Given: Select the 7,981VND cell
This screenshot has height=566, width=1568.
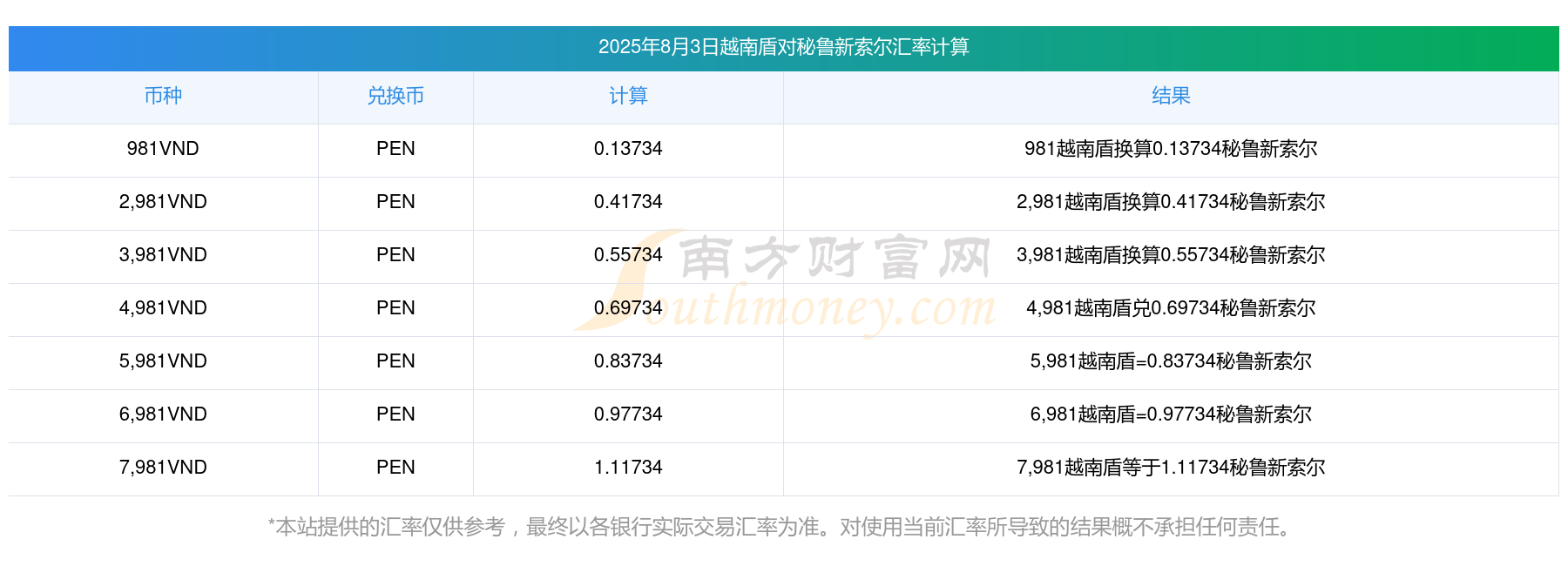Looking at the screenshot, I should pos(163,468).
